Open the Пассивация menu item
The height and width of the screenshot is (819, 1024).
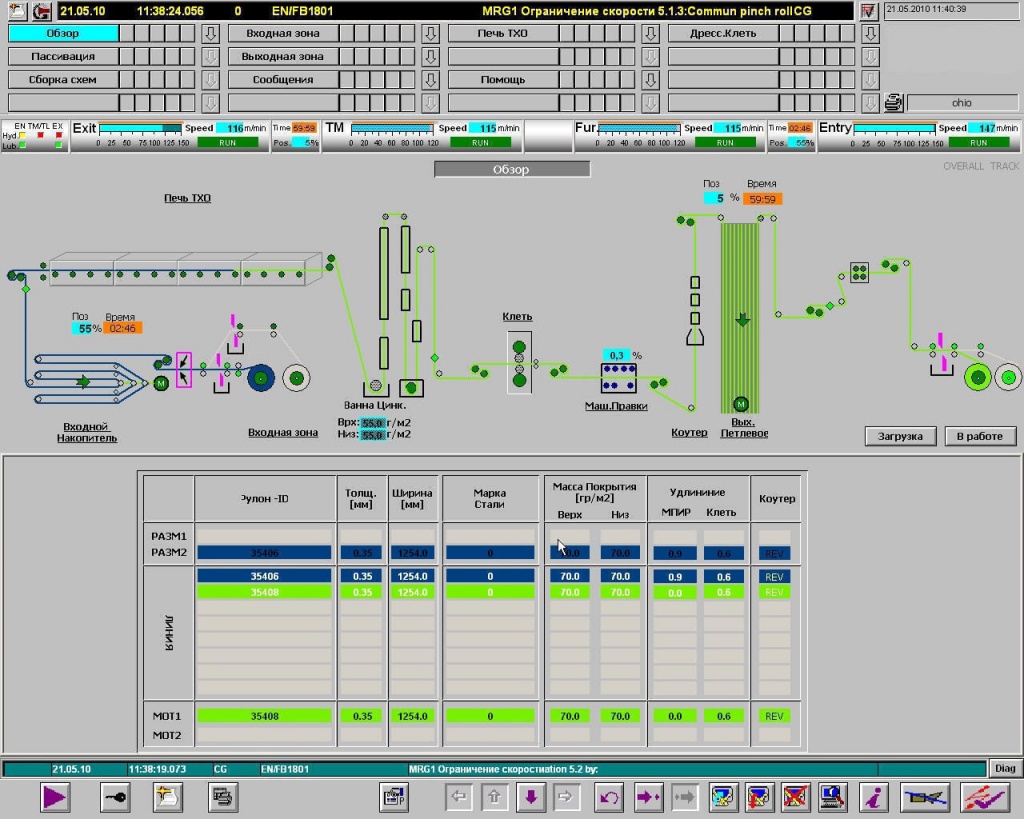[63, 57]
